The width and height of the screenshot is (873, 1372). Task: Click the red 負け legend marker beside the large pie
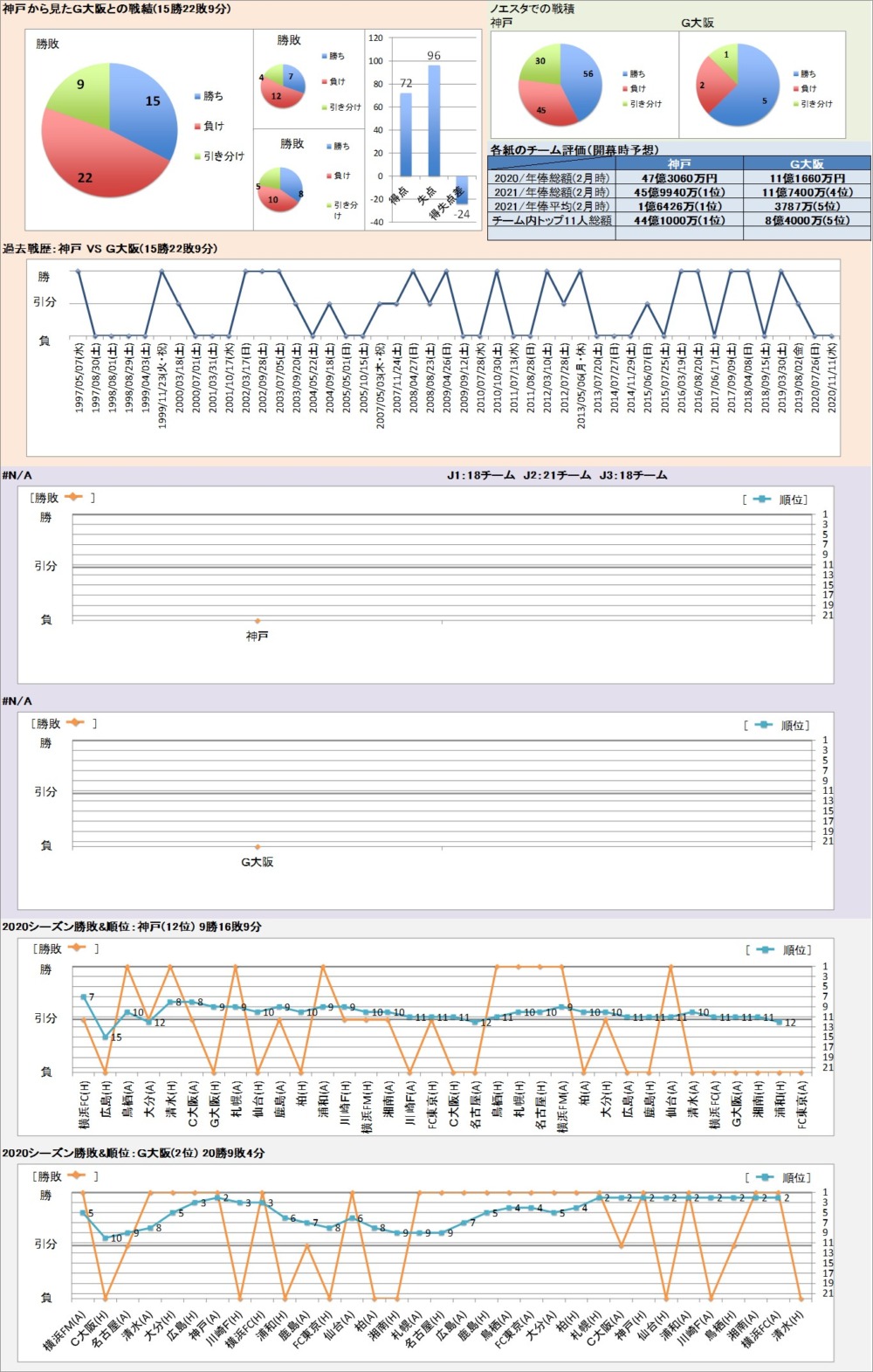(x=197, y=127)
